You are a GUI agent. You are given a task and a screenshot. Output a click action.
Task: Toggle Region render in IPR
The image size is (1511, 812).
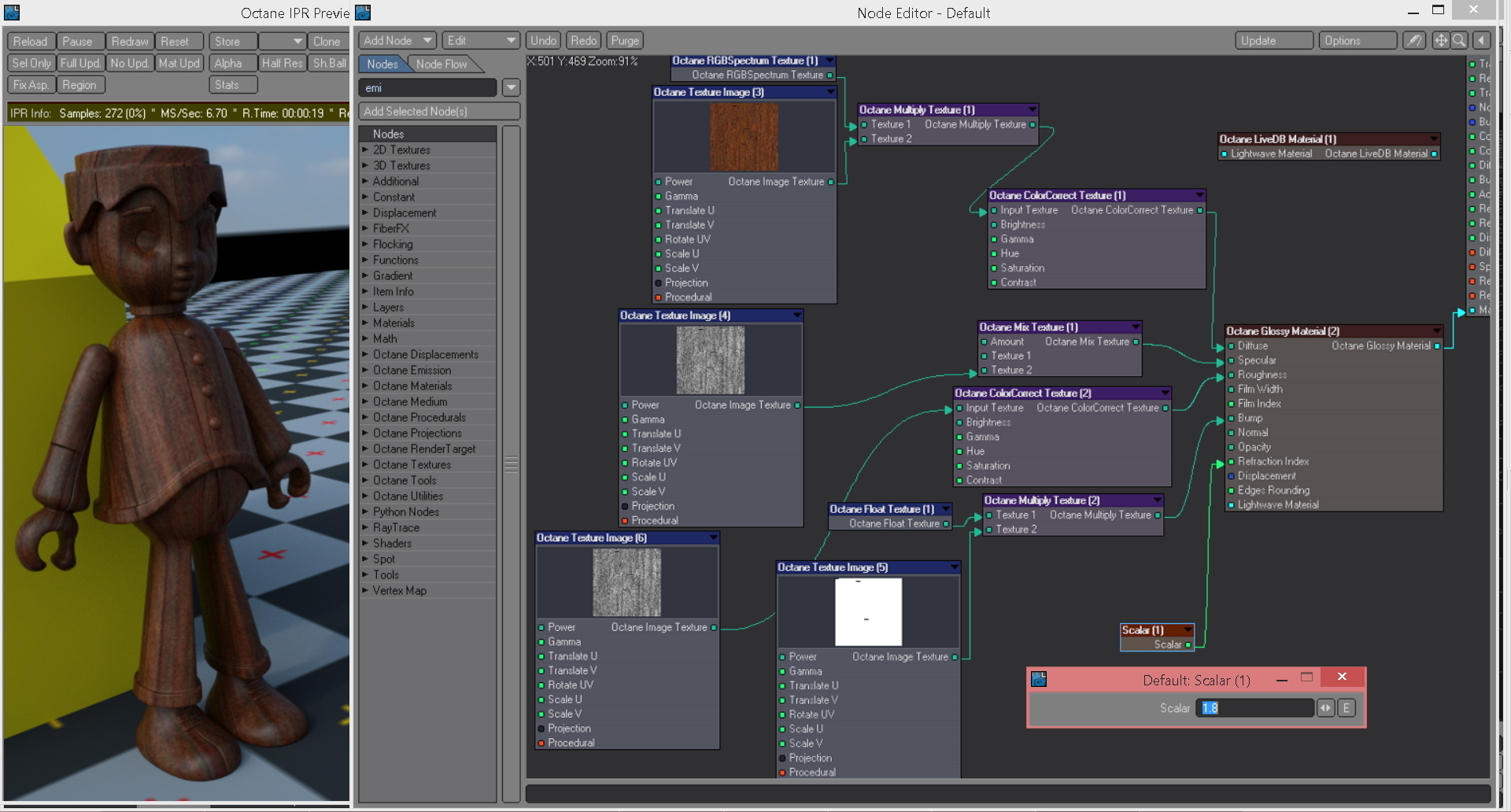80,85
